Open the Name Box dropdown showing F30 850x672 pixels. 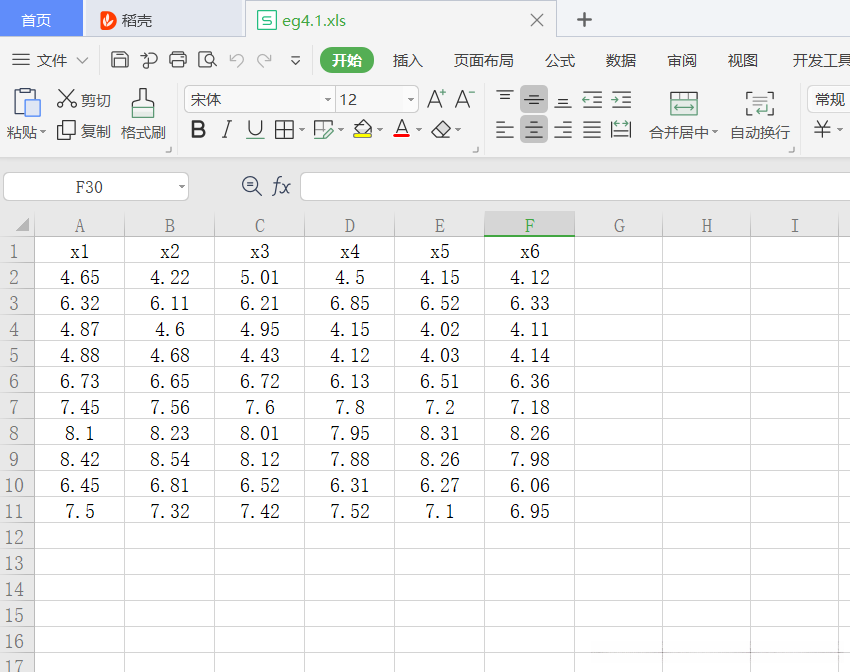[181, 187]
